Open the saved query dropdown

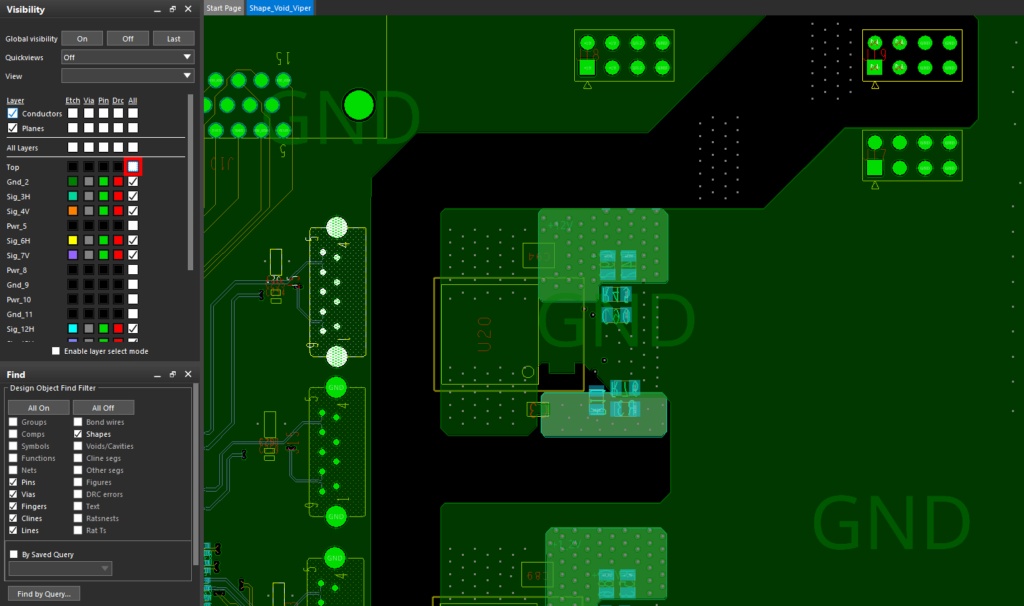60,569
